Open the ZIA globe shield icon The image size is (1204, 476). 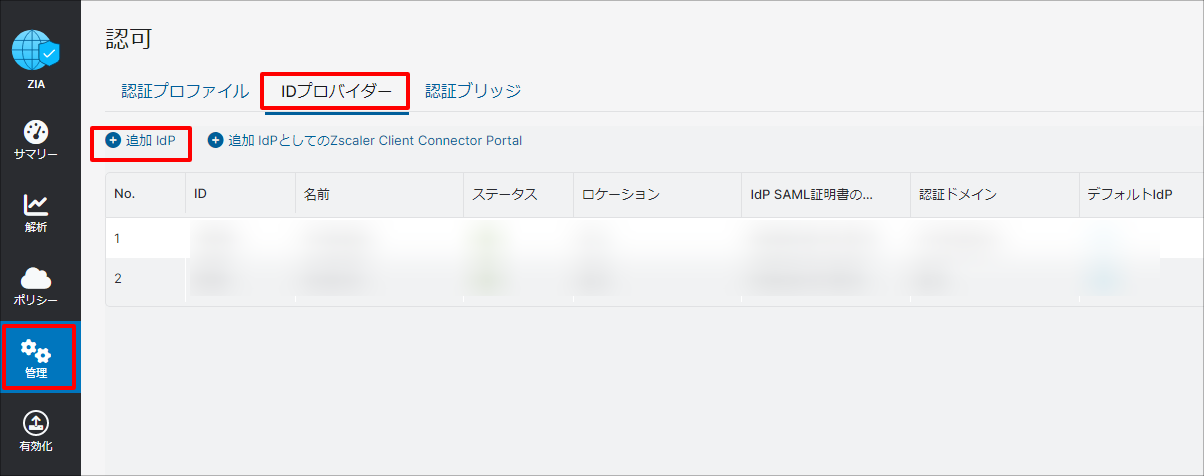[x=36, y=50]
